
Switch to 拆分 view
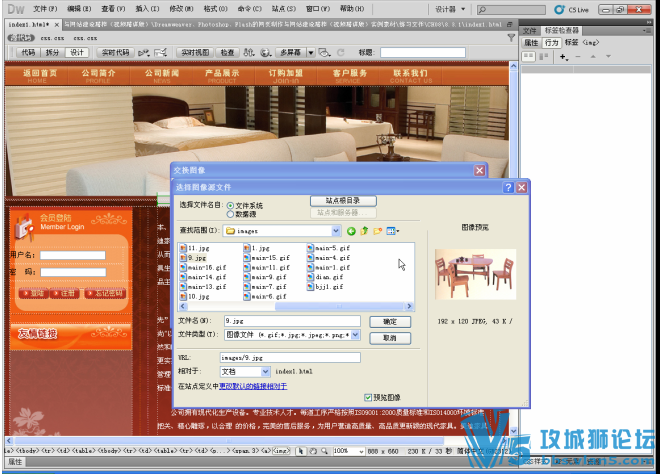coord(52,53)
